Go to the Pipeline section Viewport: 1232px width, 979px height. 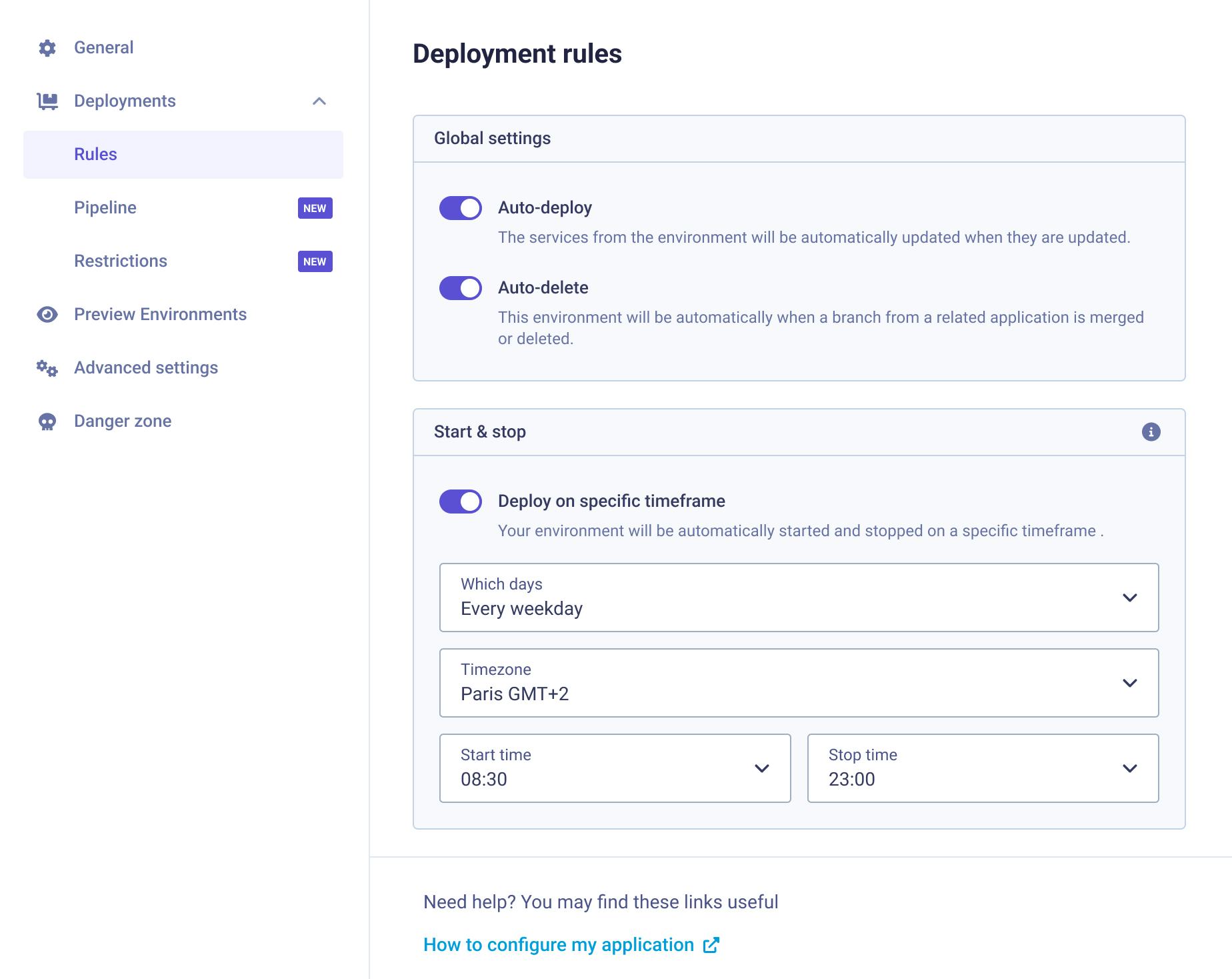tap(106, 207)
